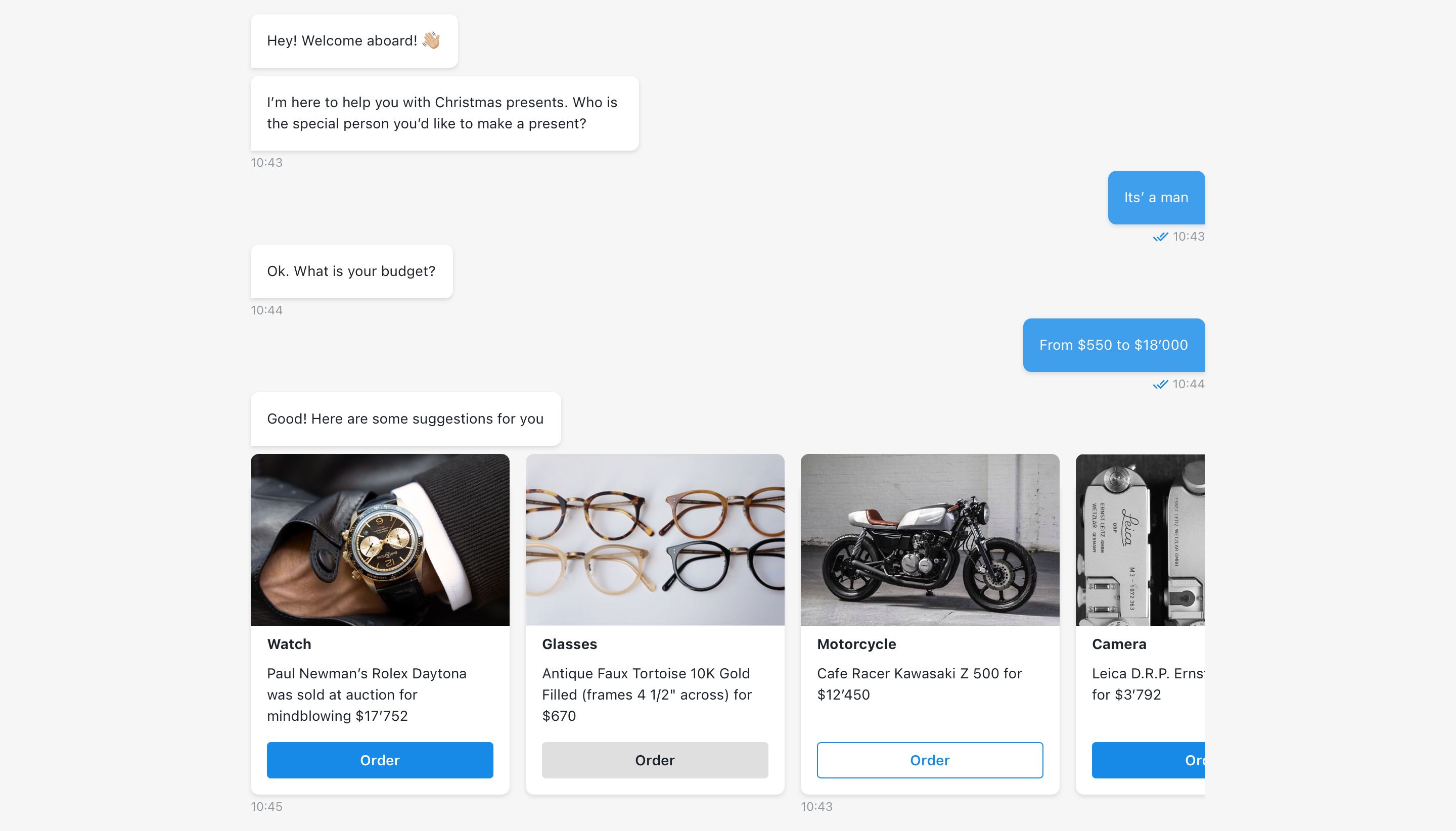Click the grey Order button for Glasses
Screen dimensions: 1456x831
coord(655,760)
